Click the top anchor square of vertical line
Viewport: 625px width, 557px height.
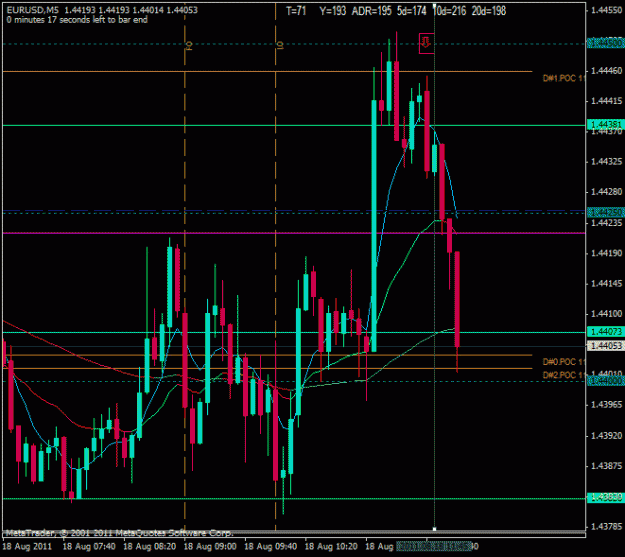click(434, 6)
